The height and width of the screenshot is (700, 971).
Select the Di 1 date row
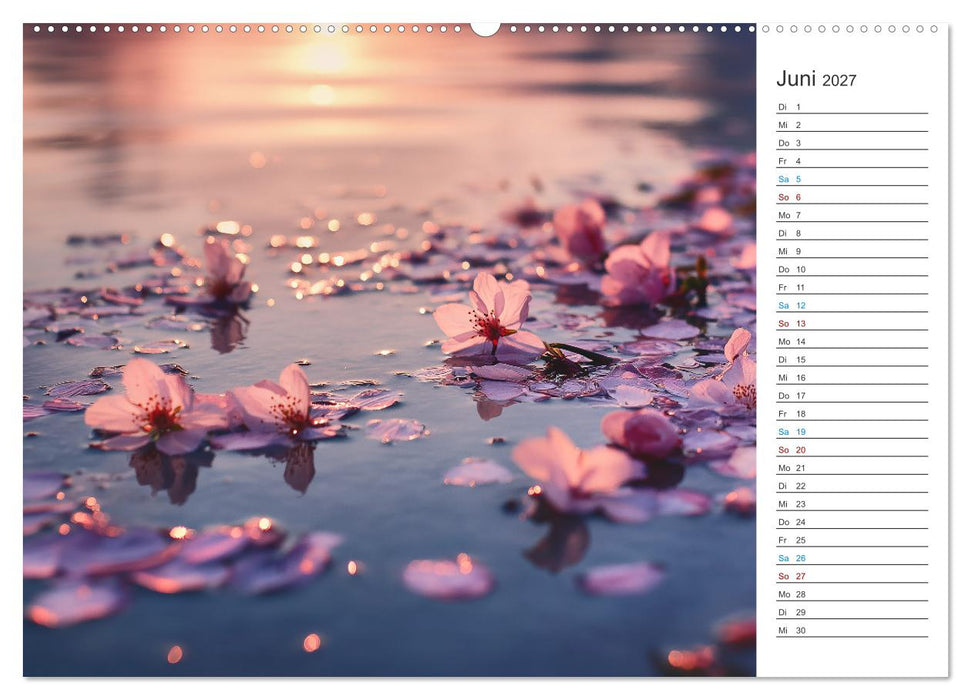[x=852, y=107]
